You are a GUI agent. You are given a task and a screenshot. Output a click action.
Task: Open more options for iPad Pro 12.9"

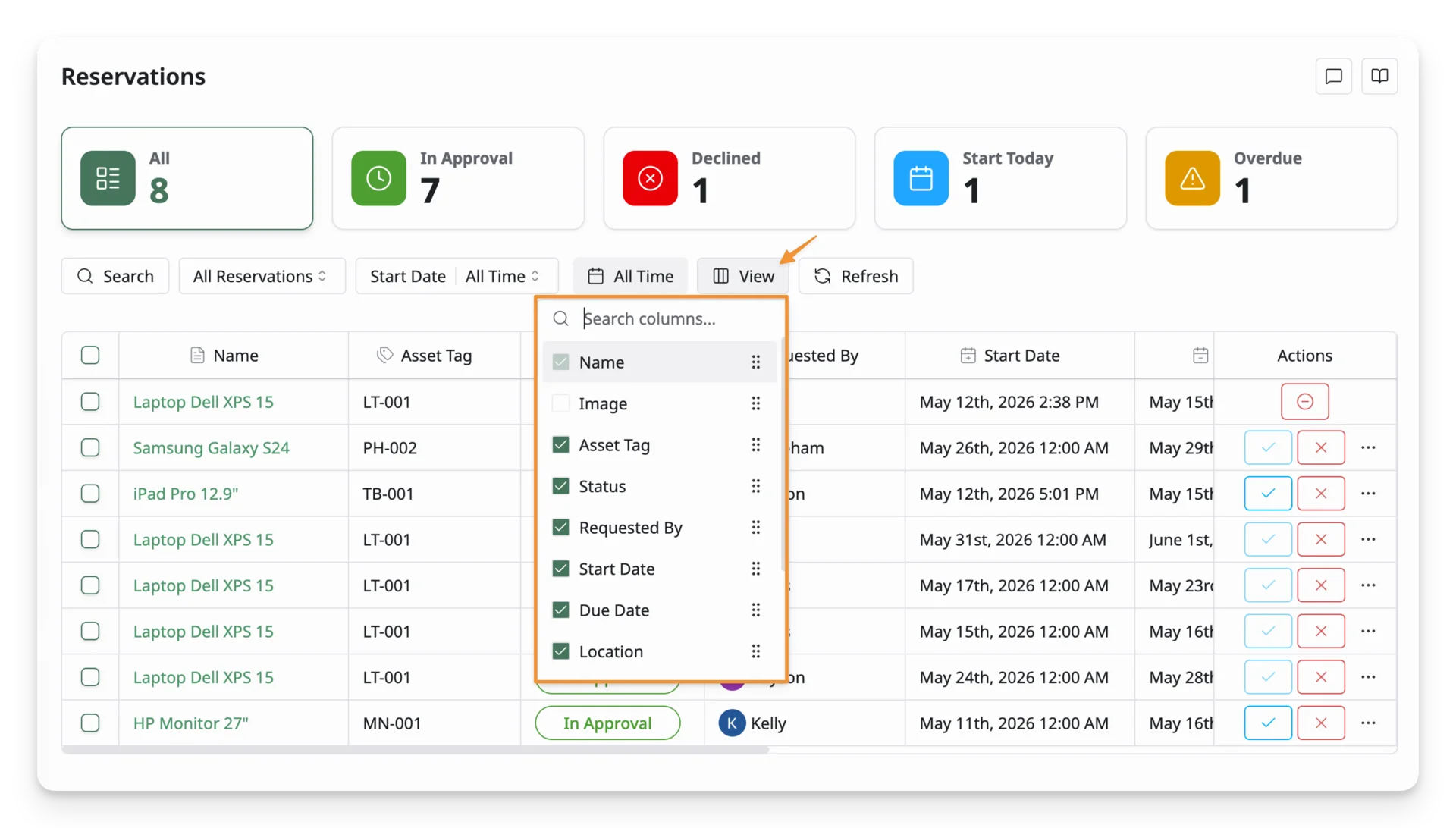[x=1368, y=494]
